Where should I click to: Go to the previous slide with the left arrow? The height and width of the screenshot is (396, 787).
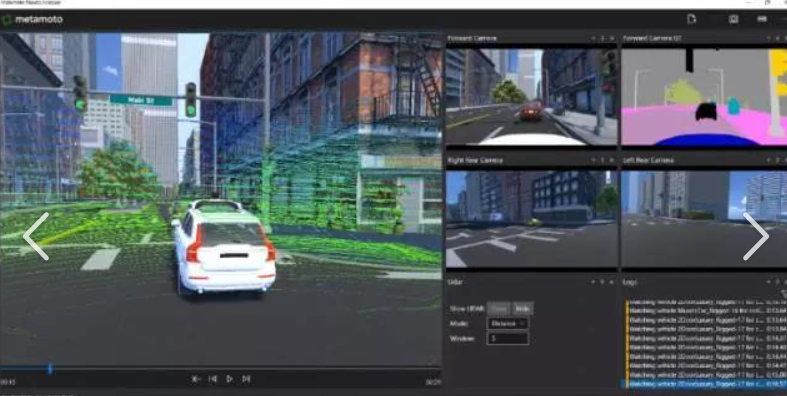36,236
